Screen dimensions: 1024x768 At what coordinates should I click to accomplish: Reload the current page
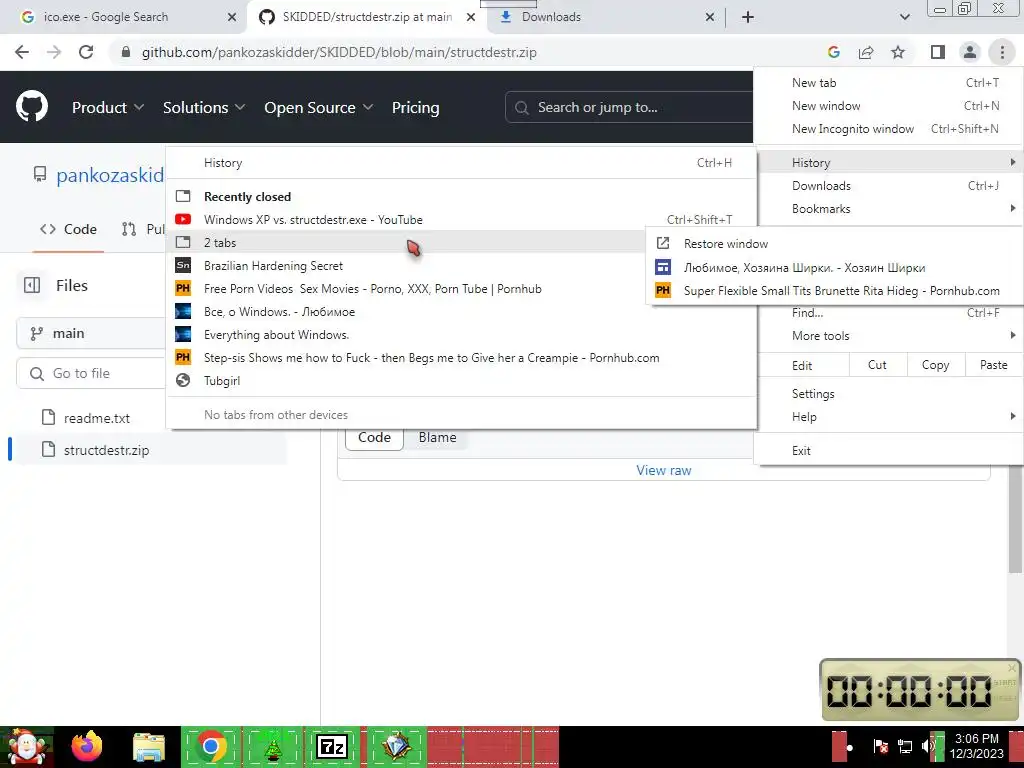click(x=86, y=52)
